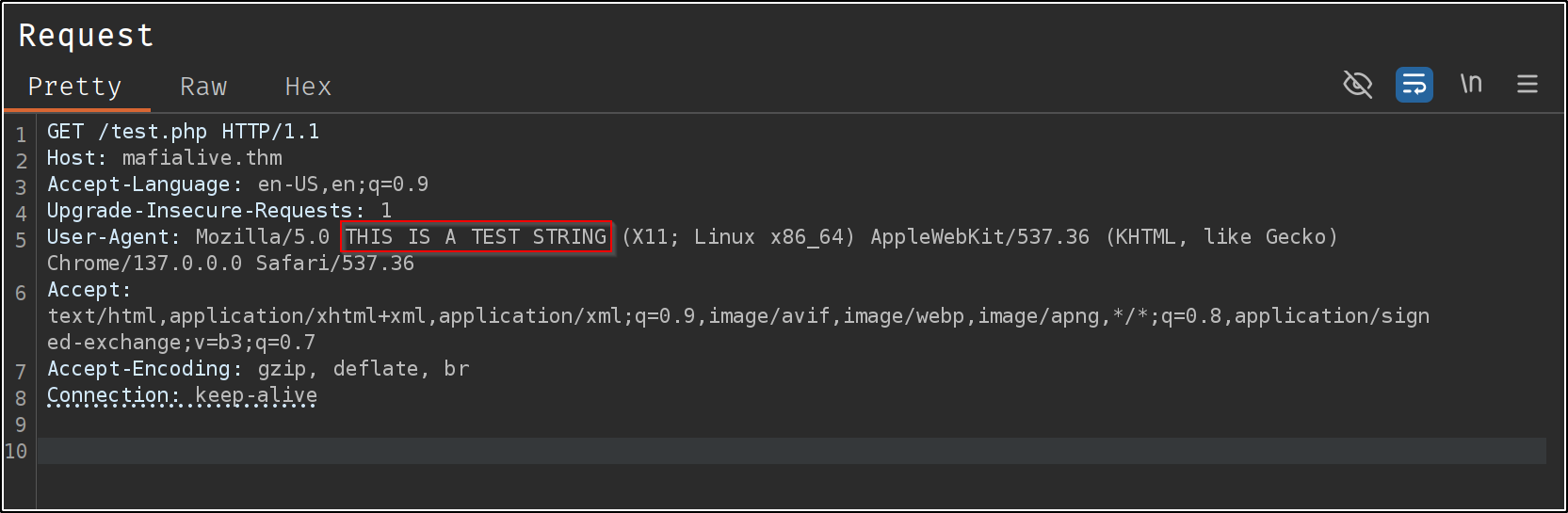The height and width of the screenshot is (513, 1568).
Task: Switch to the Raw tab
Action: 203,87
